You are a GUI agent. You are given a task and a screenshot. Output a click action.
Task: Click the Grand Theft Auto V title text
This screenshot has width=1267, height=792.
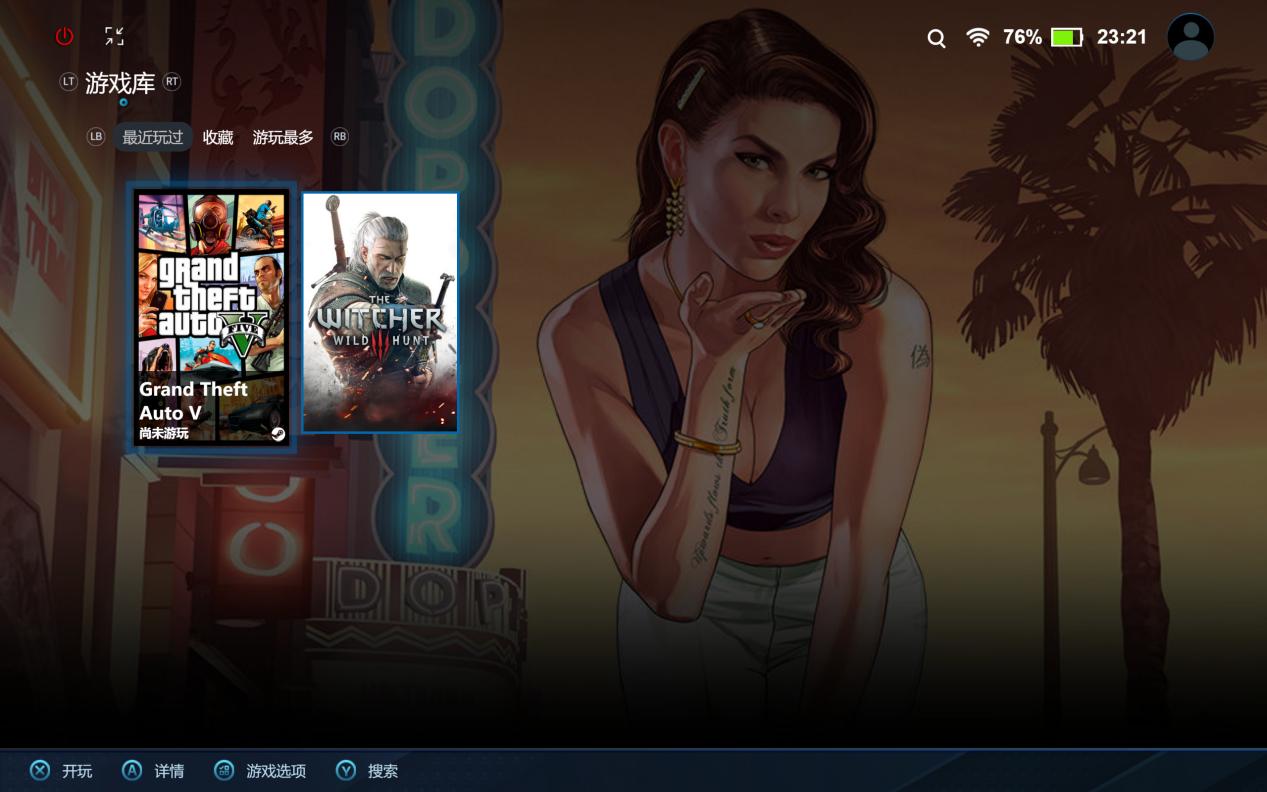click(x=193, y=401)
